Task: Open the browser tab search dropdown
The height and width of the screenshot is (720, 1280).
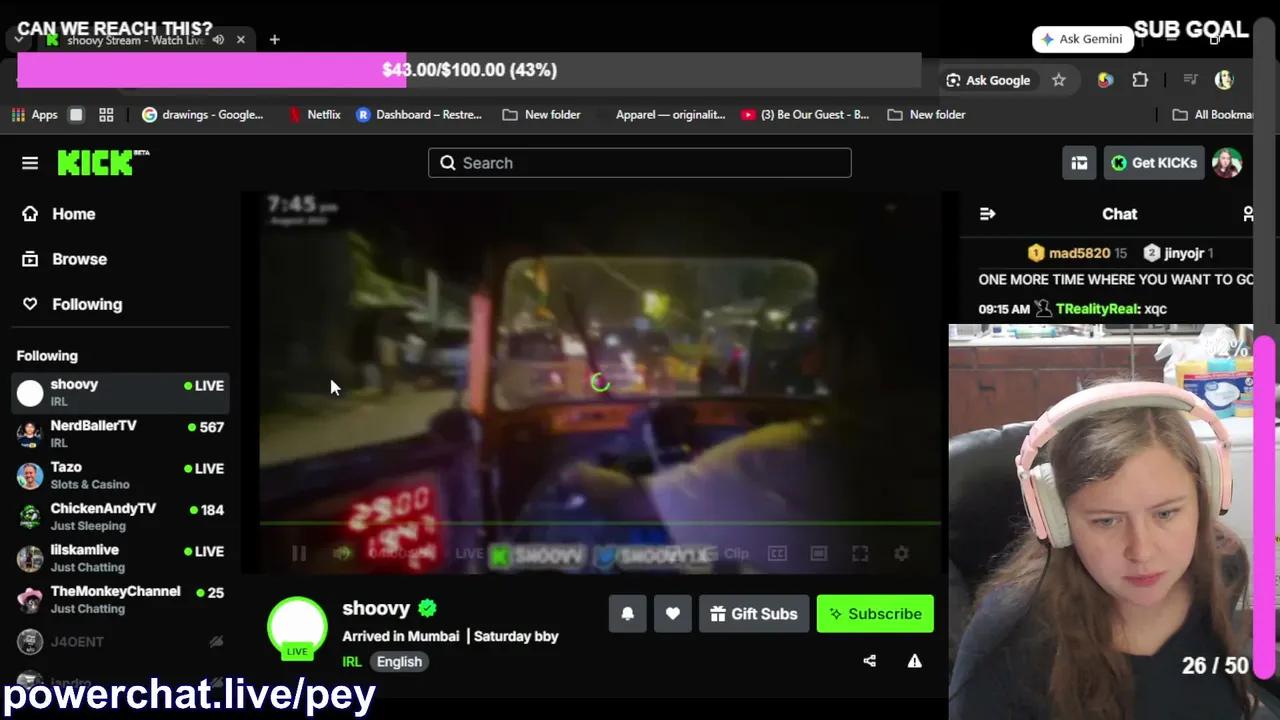Action: click(19, 40)
